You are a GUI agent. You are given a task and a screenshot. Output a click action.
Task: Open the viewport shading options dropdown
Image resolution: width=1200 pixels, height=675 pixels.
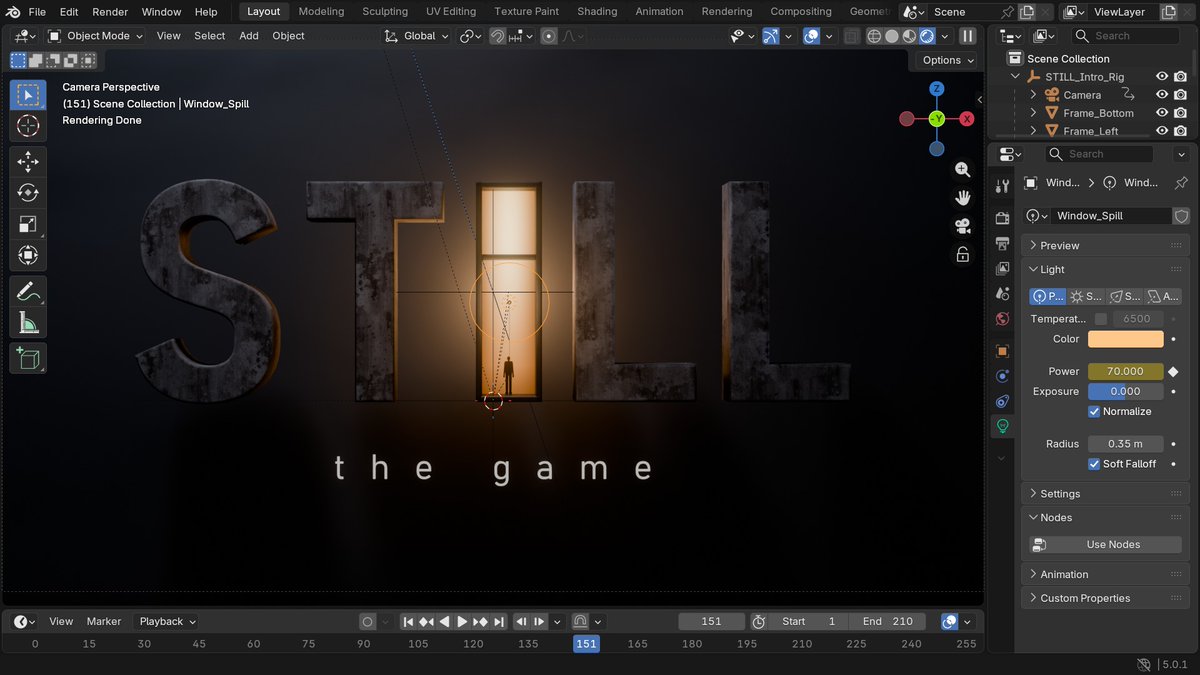[945, 36]
